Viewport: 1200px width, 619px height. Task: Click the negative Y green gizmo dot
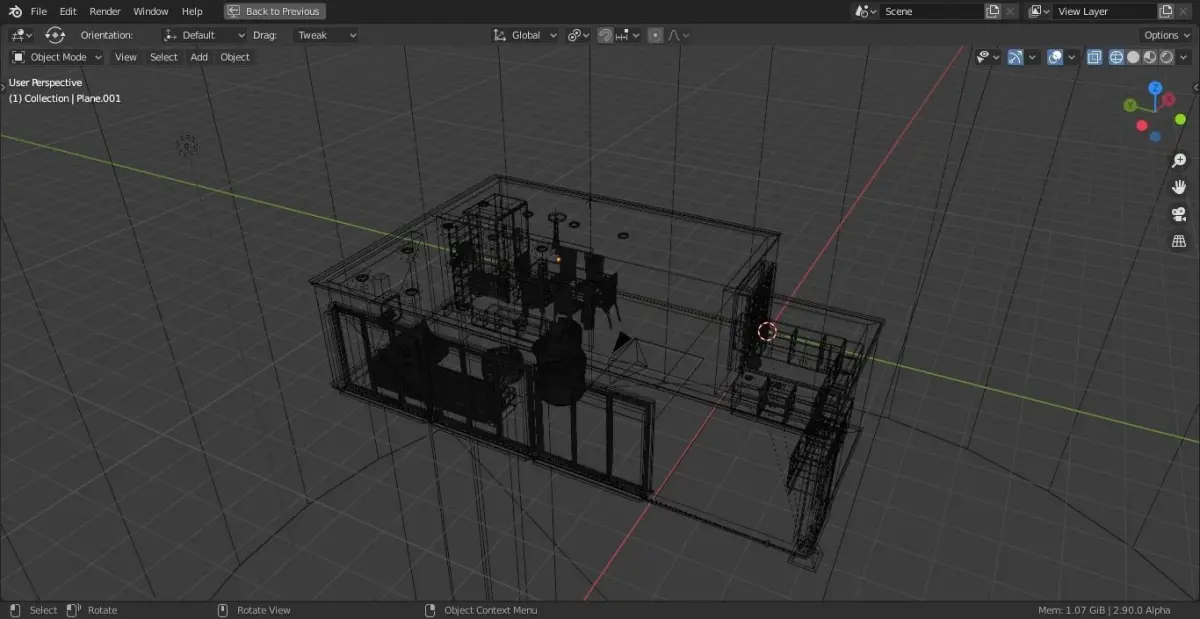[1180, 120]
